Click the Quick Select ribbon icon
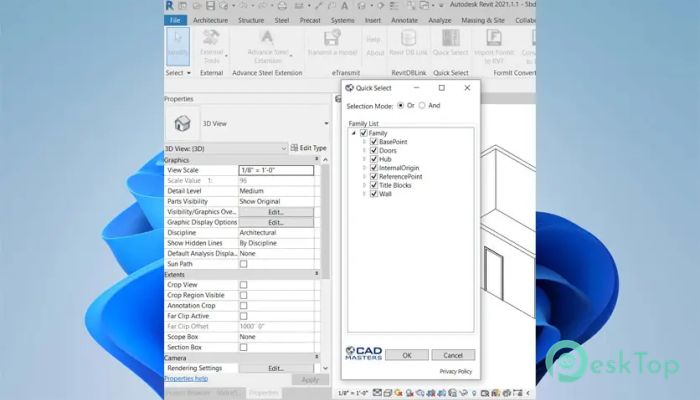The width and height of the screenshot is (700, 400). pyautogui.click(x=451, y=38)
